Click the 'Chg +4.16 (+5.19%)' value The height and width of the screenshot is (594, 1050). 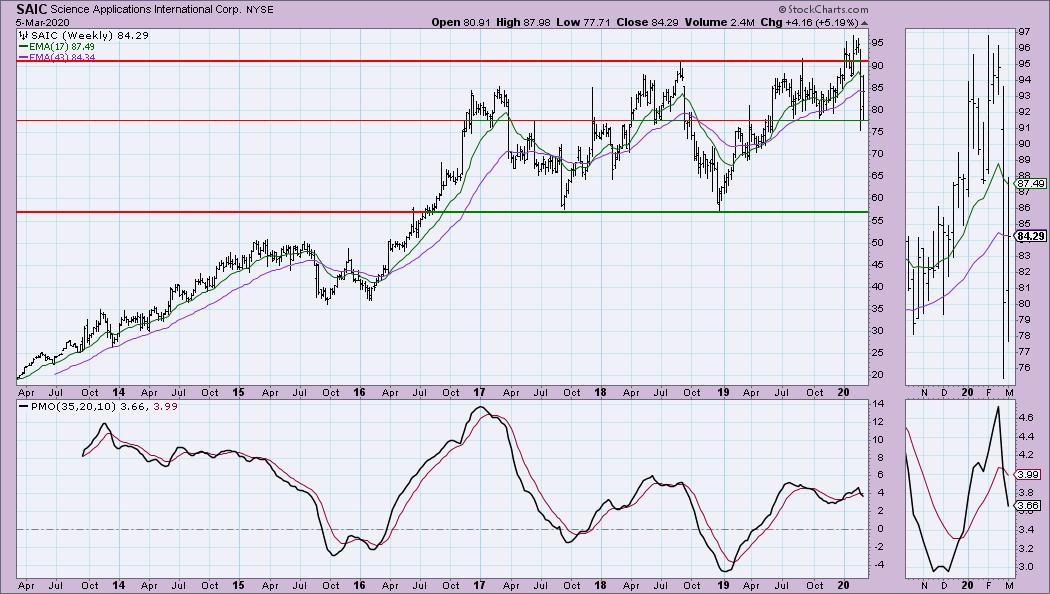pos(810,22)
